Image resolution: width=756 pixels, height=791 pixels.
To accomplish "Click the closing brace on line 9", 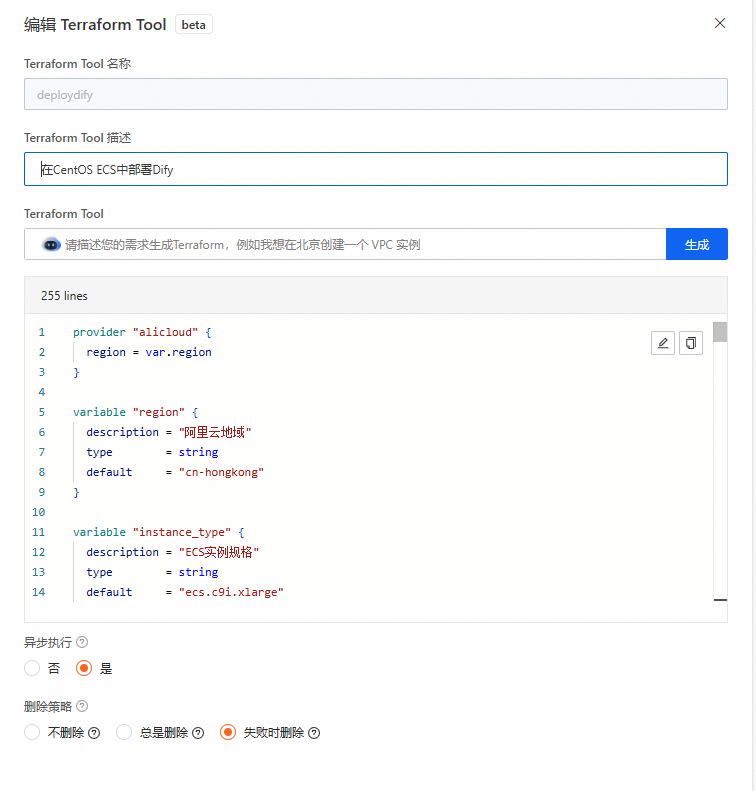I will click(76, 492).
